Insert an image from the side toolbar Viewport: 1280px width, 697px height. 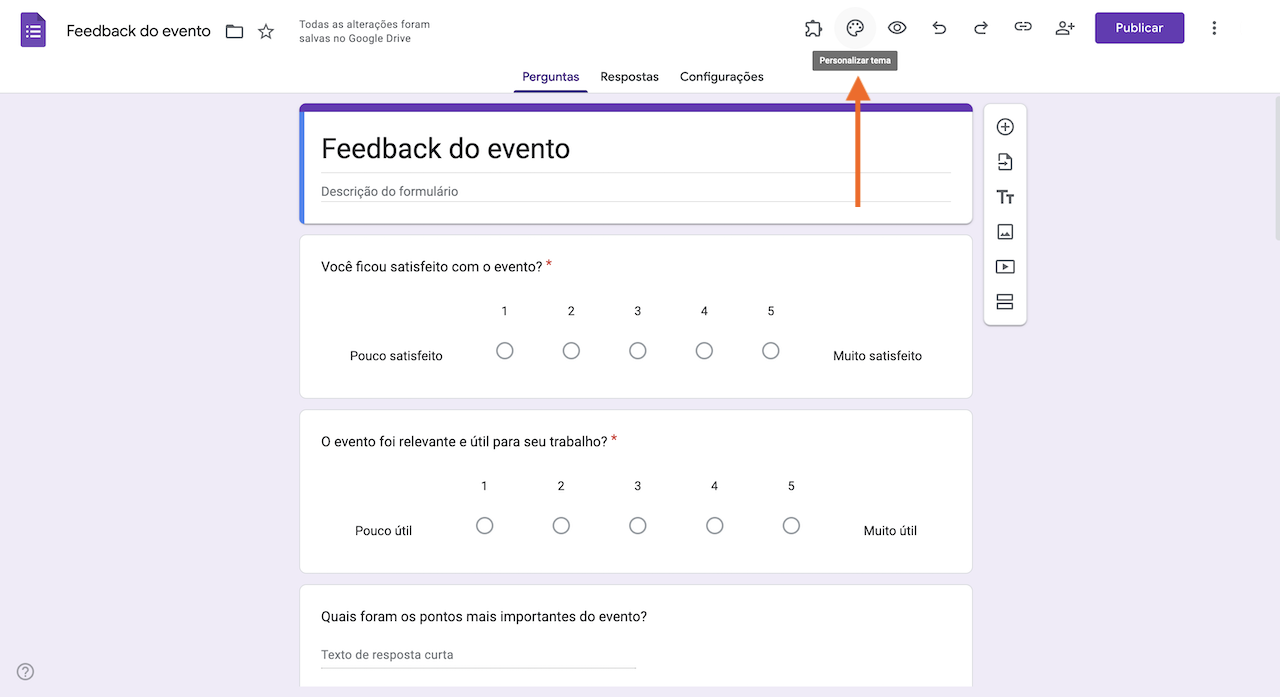point(1005,232)
